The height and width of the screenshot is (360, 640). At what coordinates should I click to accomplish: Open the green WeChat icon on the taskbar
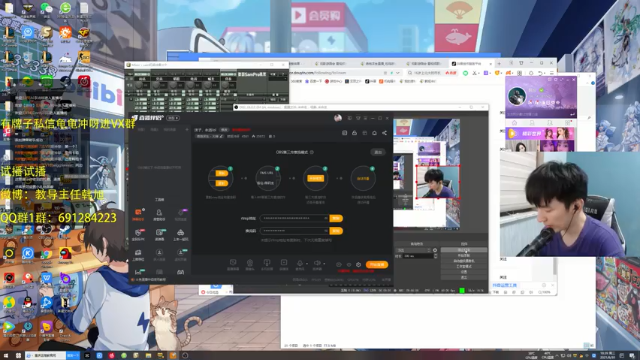124,356
